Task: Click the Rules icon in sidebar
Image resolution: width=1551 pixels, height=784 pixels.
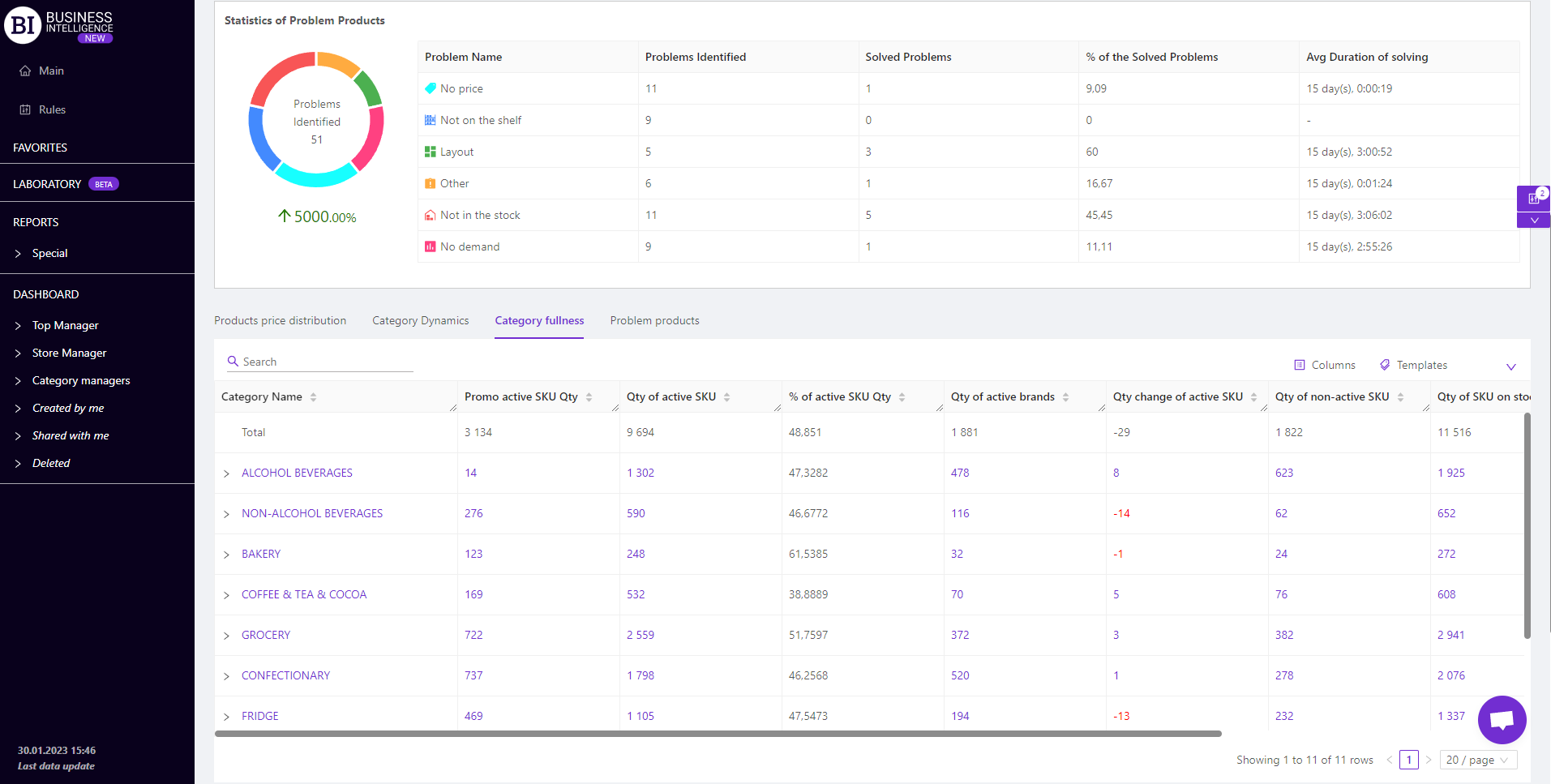Action: pos(25,110)
